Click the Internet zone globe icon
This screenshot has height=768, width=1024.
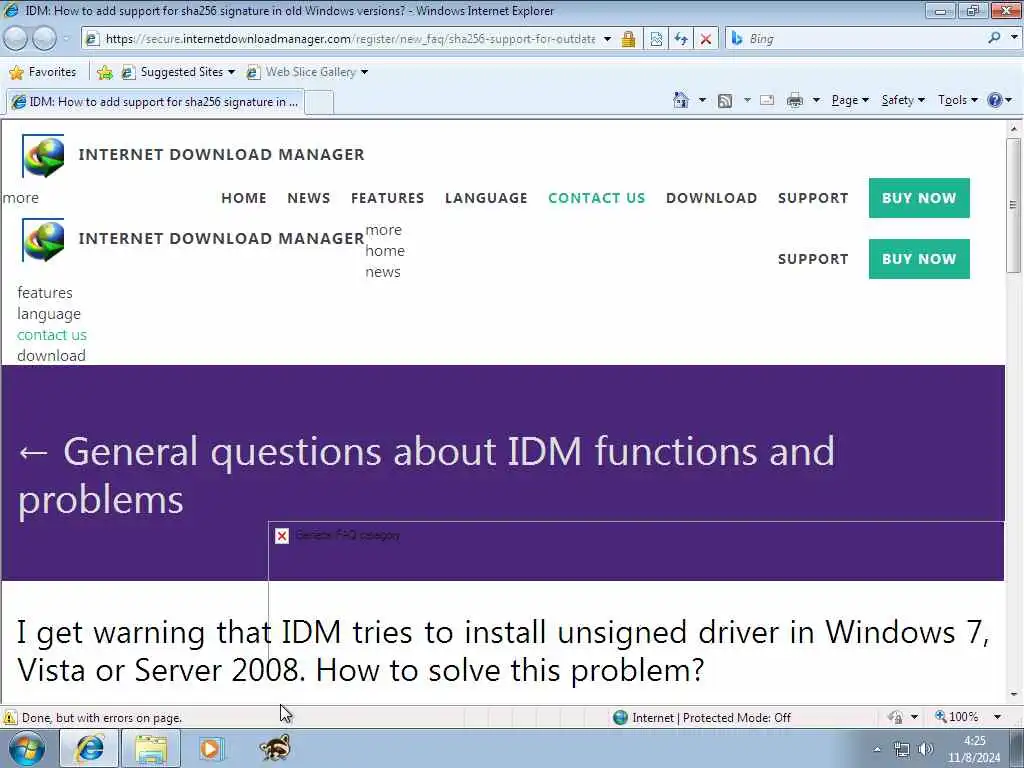[620, 718]
